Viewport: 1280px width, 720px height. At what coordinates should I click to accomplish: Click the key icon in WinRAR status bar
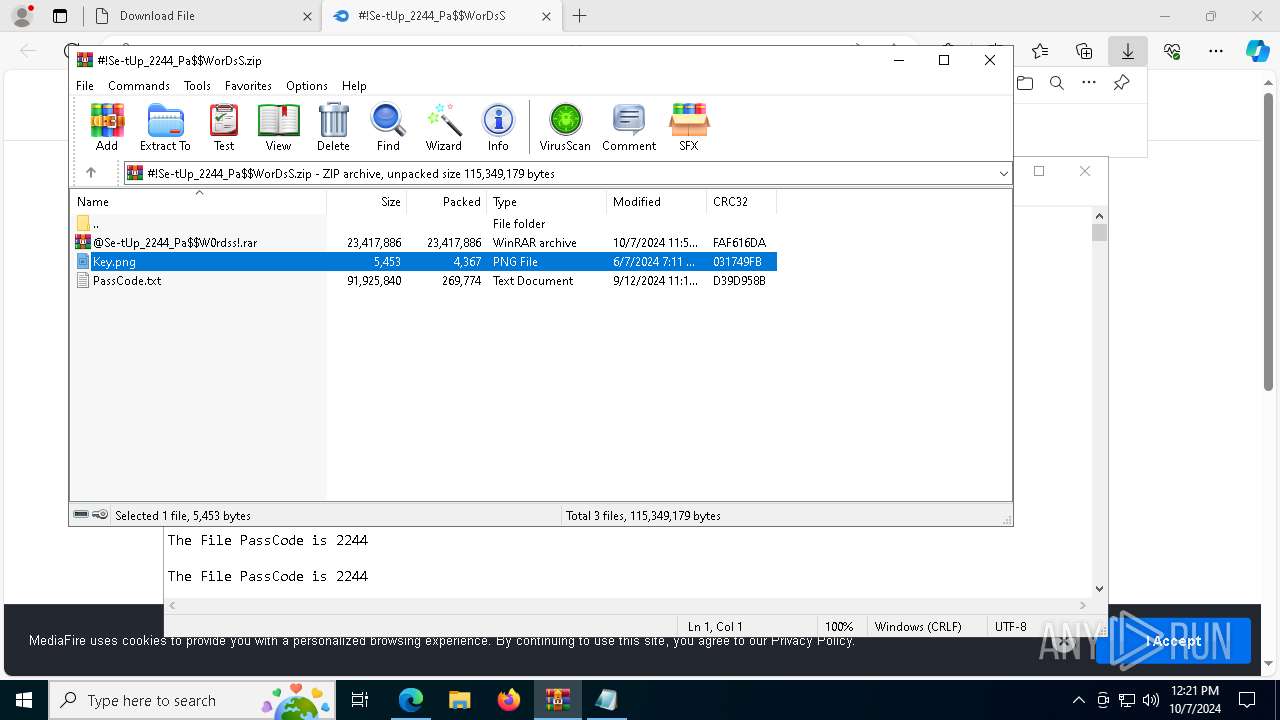click(x=100, y=515)
